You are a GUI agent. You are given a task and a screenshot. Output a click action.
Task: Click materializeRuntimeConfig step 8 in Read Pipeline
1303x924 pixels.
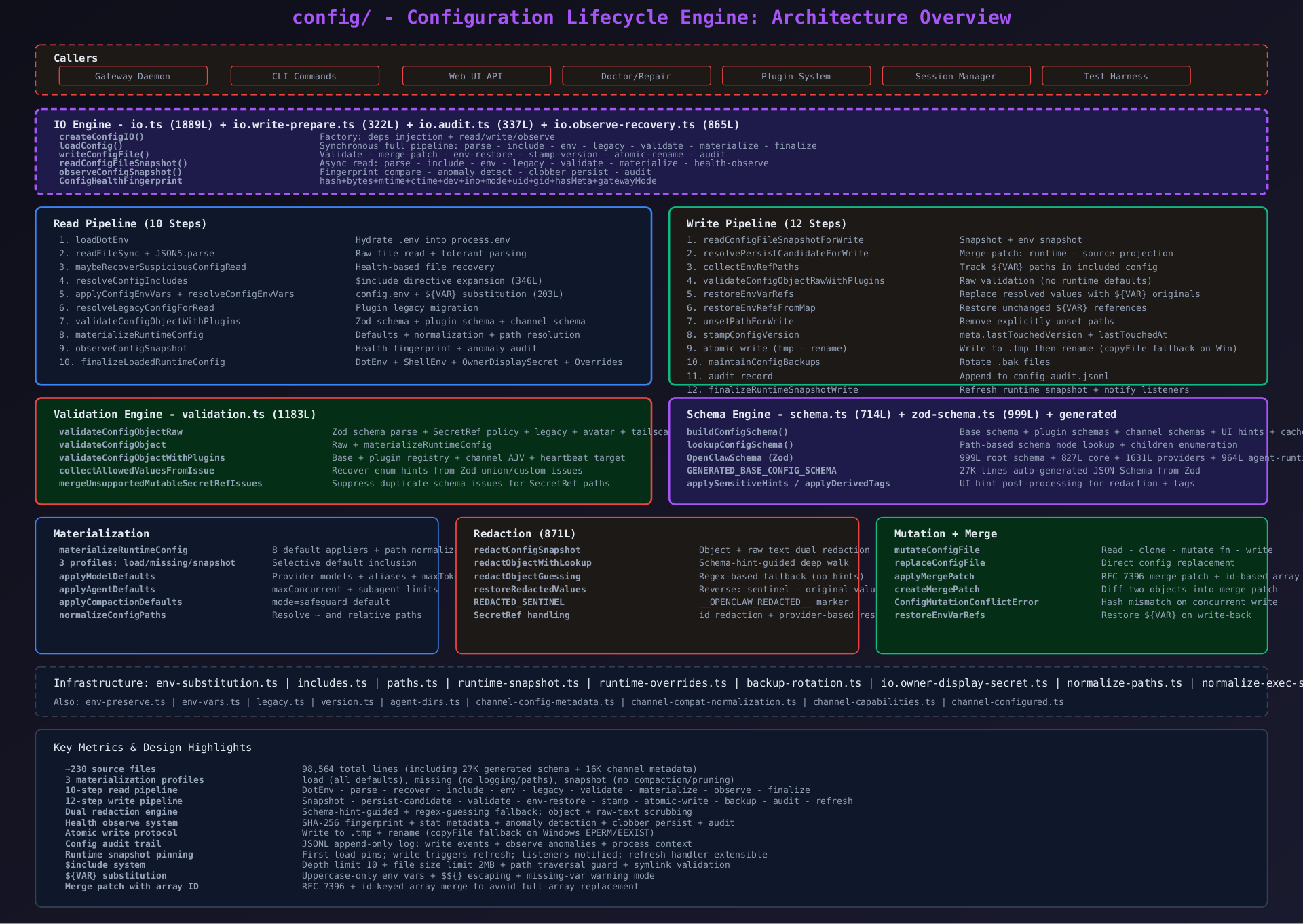pyautogui.click(x=131, y=335)
